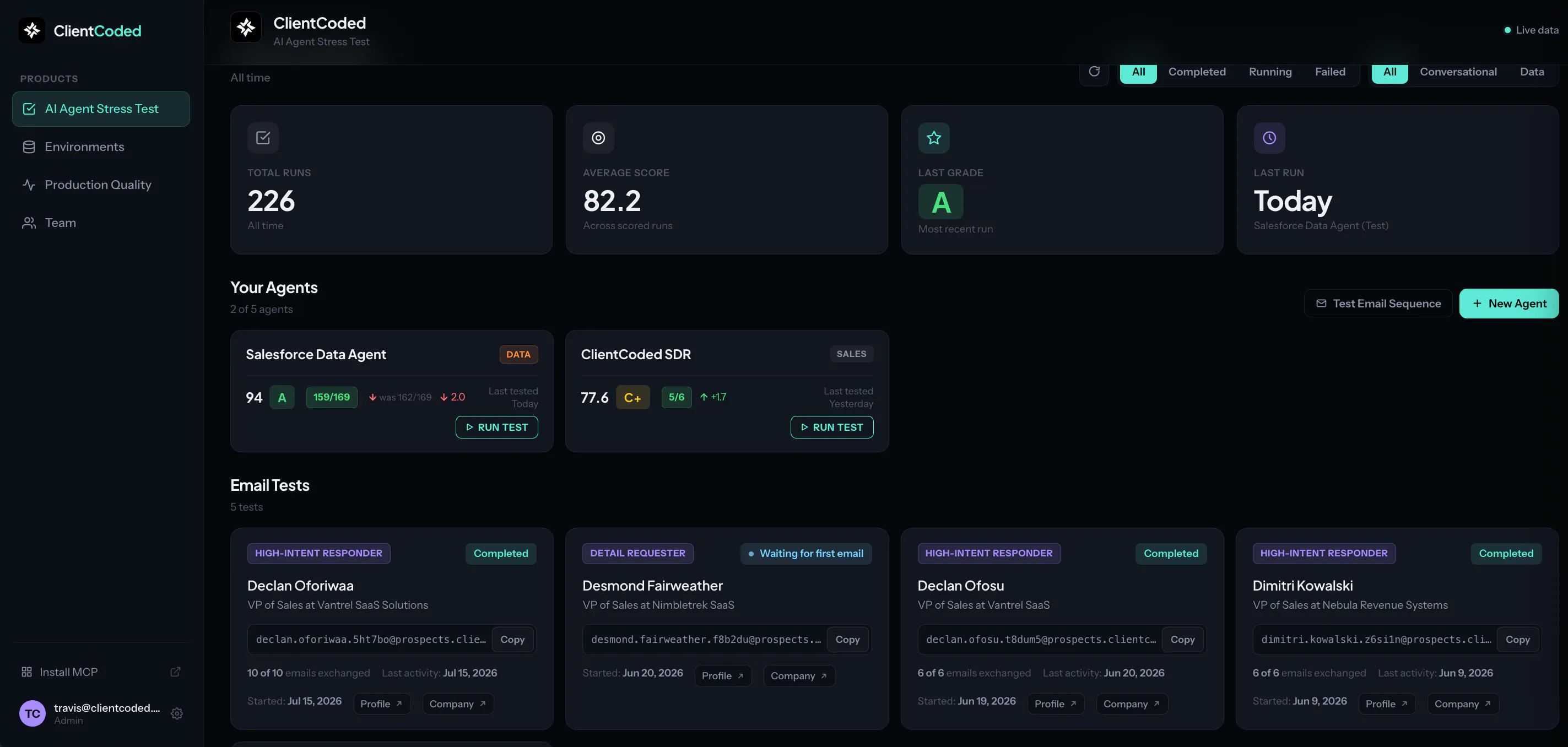Click the ClientCoded sidebar logo icon
Image resolution: width=1568 pixels, height=747 pixels.
click(x=31, y=30)
